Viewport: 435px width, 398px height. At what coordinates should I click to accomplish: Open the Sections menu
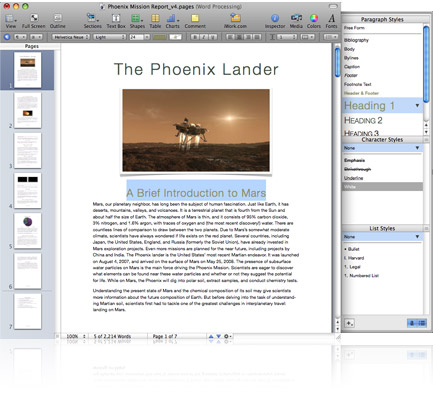click(x=92, y=21)
